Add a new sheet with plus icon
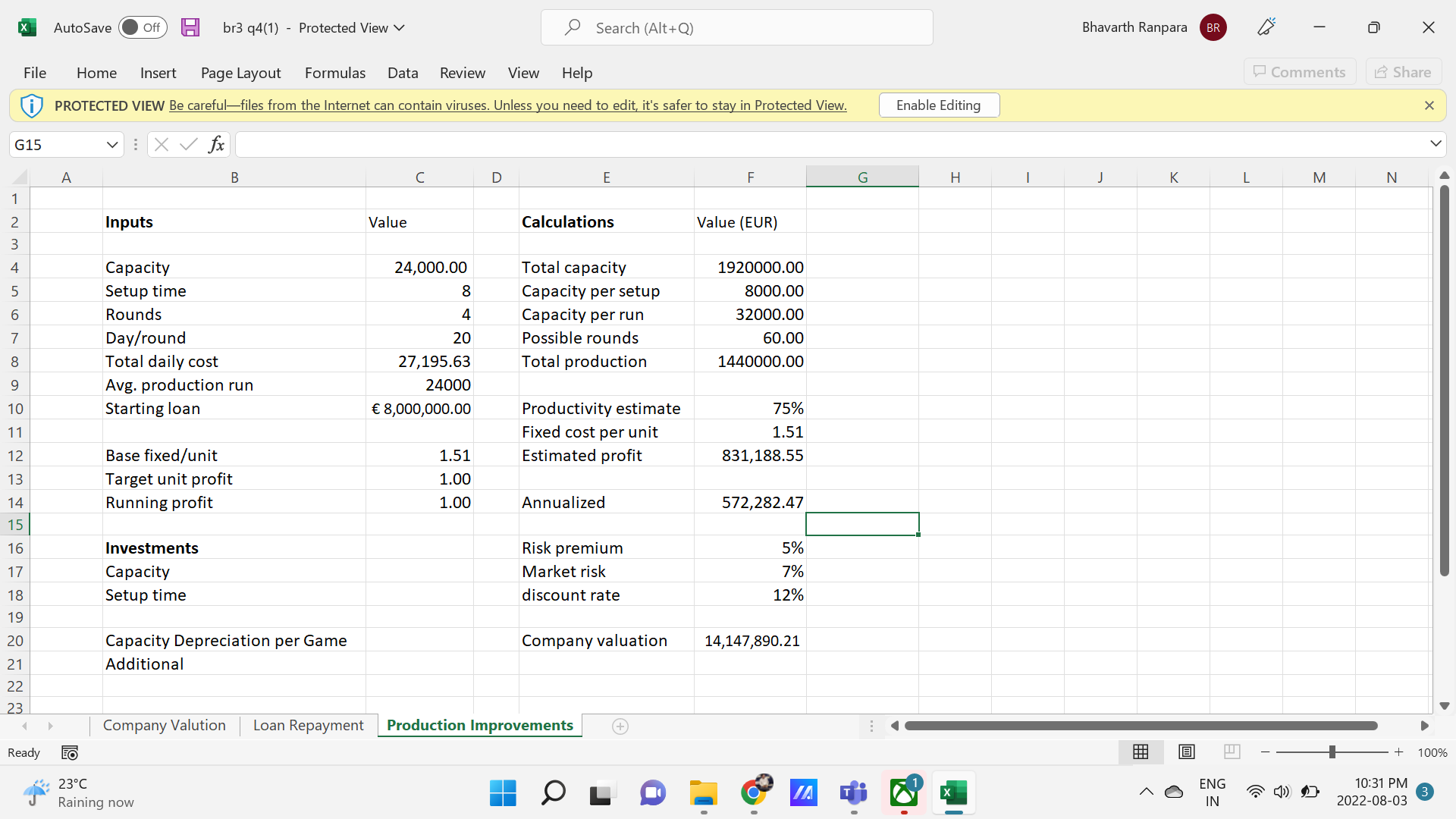Viewport: 1456px width, 819px height. click(620, 726)
